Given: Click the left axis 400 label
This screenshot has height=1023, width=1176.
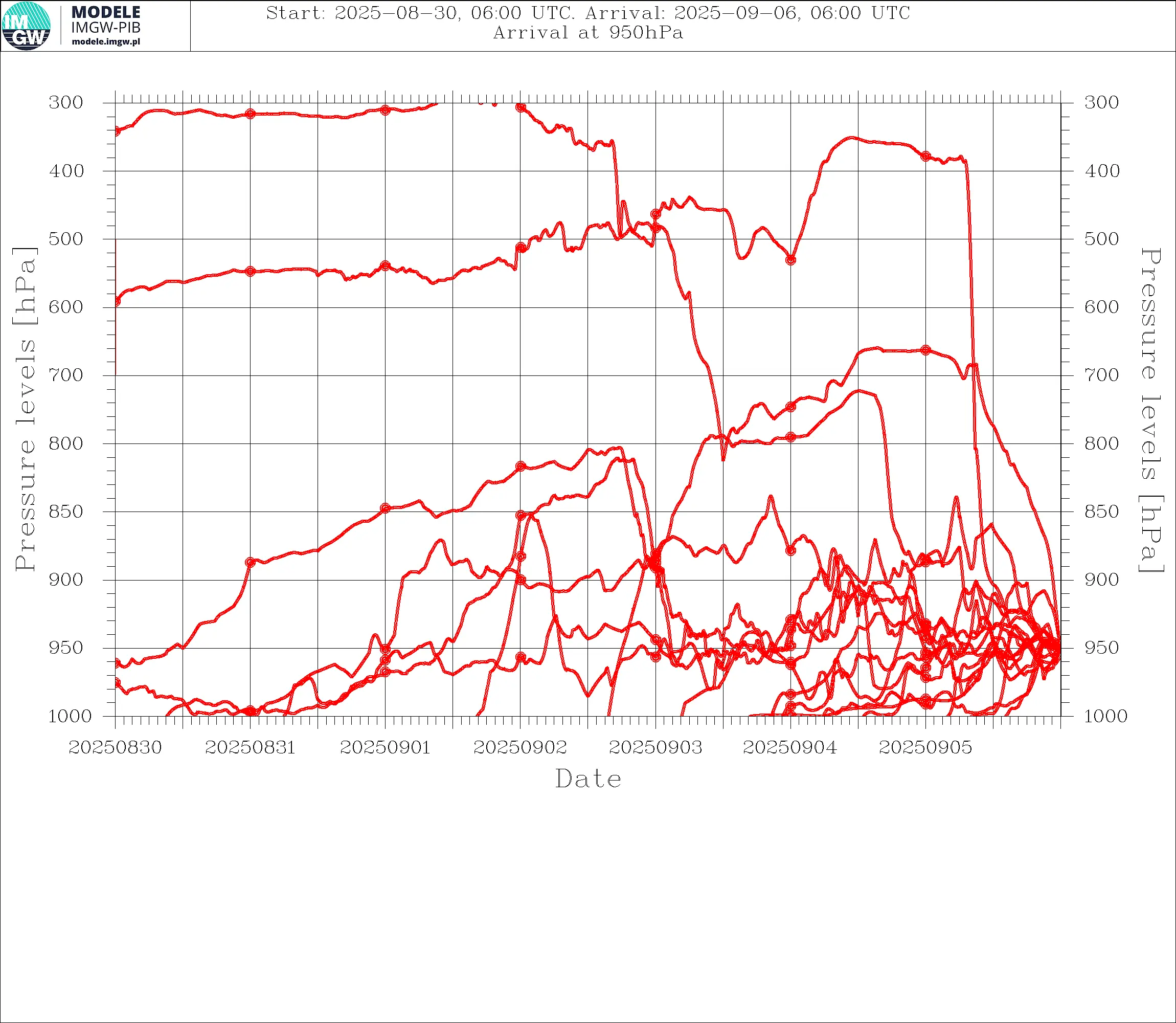Looking at the screenshot, I should pyautogui.click(x=66, y=171).
